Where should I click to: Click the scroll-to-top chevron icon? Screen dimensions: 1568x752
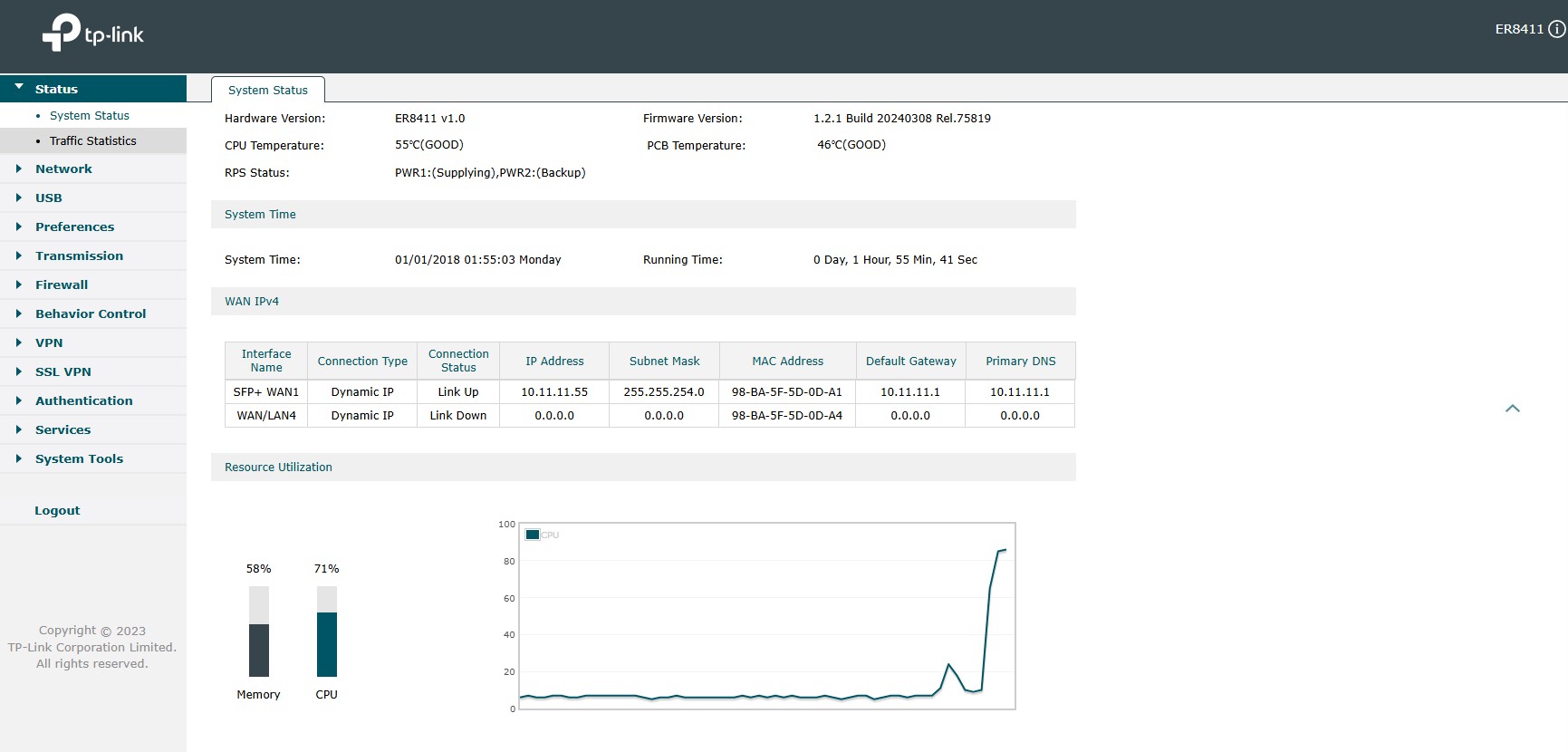tap(1512, 409)
